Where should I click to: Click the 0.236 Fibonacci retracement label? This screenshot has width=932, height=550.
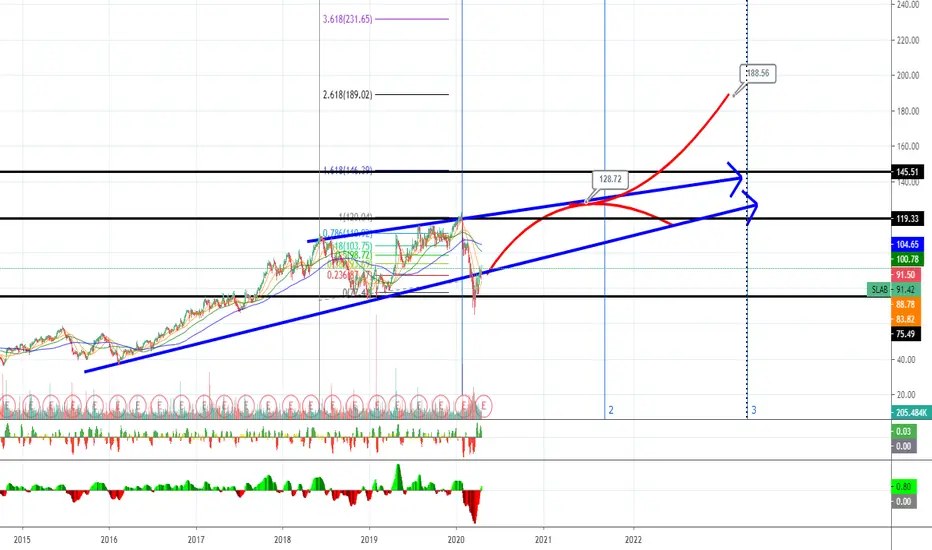click(350, 275)
